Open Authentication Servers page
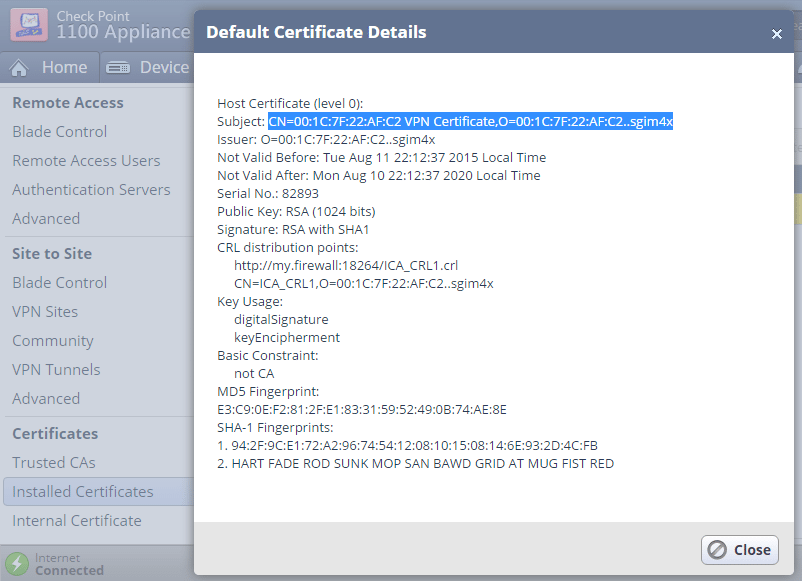The height and width of the screenshot is (581, 802). pos(91,190)
